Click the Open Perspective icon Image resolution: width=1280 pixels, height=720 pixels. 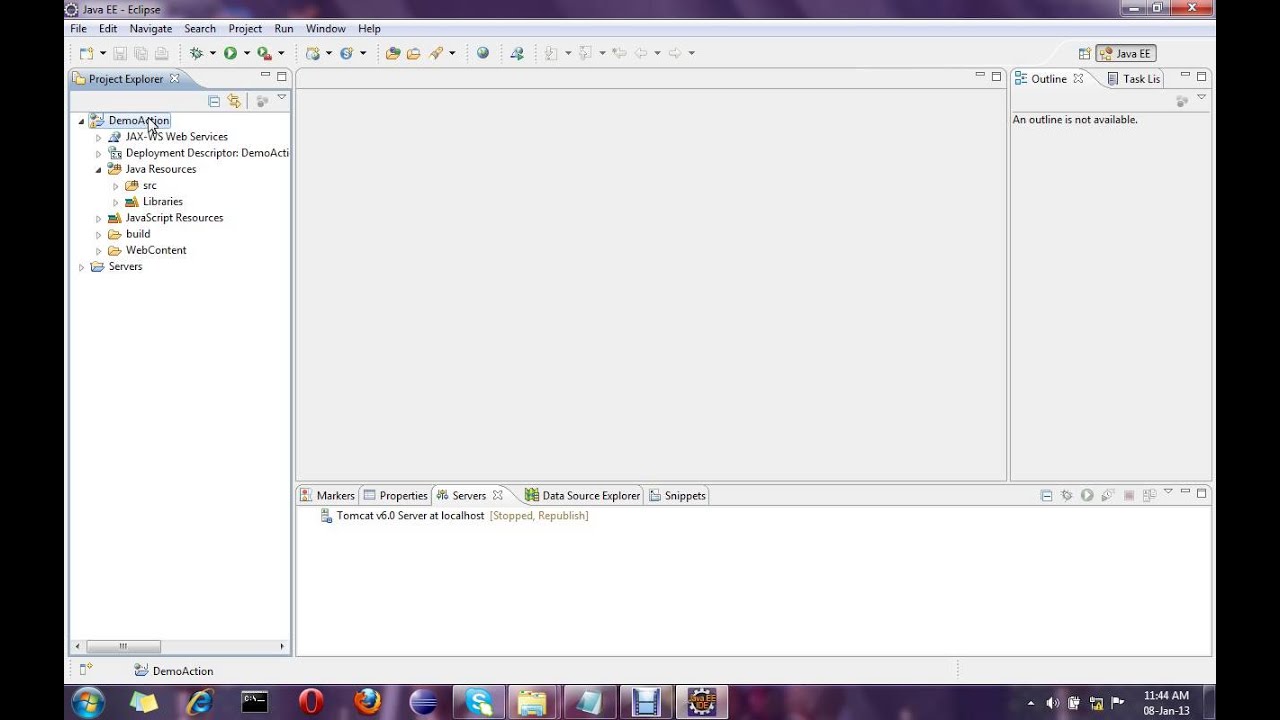tap(1084, 54)
